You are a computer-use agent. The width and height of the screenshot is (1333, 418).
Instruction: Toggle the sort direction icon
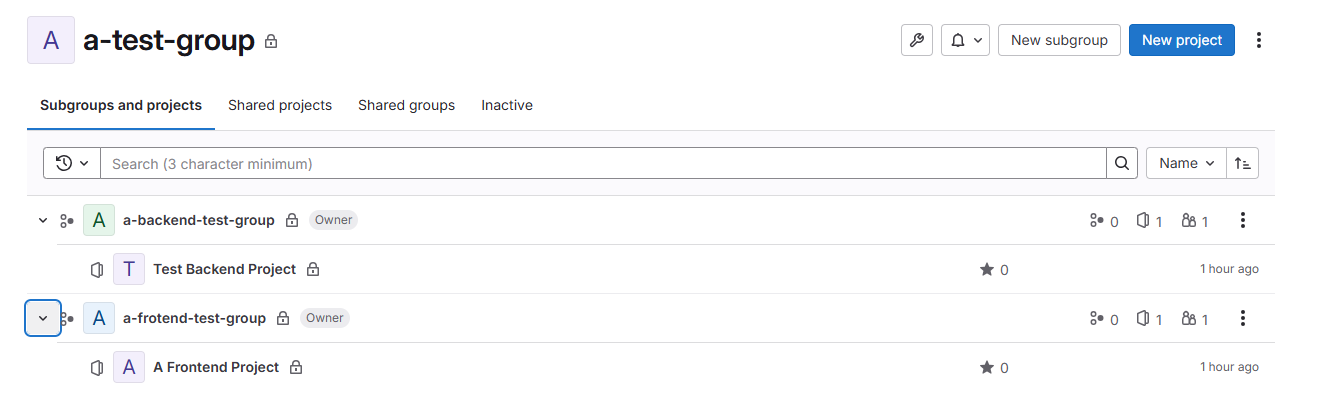pos(1242,163)
